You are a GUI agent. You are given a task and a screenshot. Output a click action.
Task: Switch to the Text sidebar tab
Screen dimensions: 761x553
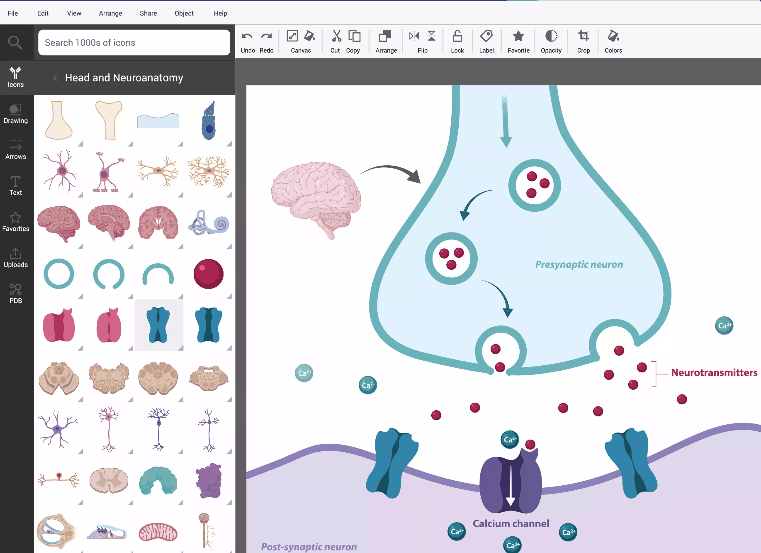(15, 185)
